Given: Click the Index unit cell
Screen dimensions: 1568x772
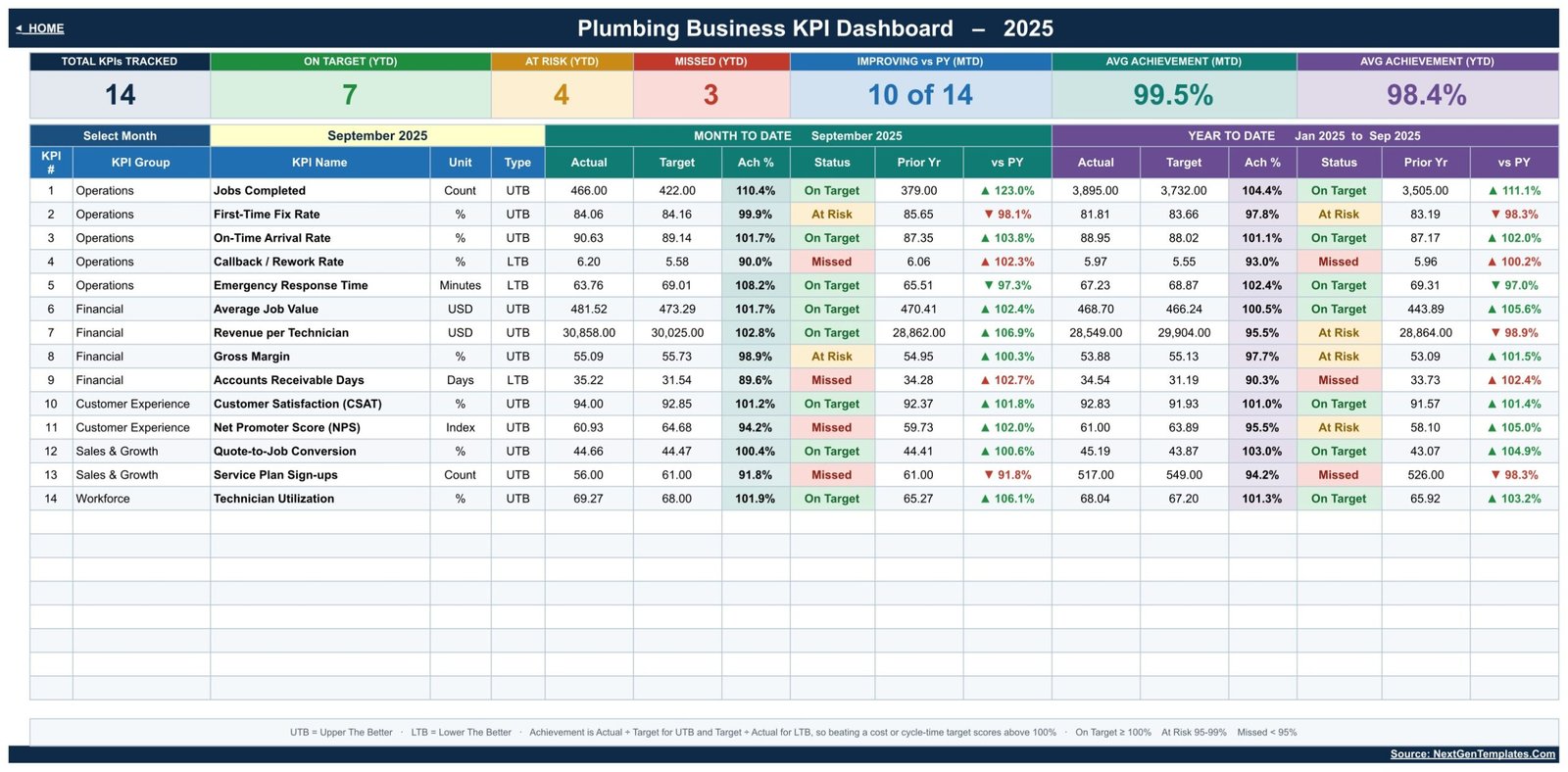Looking at the screenshot, I should click(x=461, y=427).
